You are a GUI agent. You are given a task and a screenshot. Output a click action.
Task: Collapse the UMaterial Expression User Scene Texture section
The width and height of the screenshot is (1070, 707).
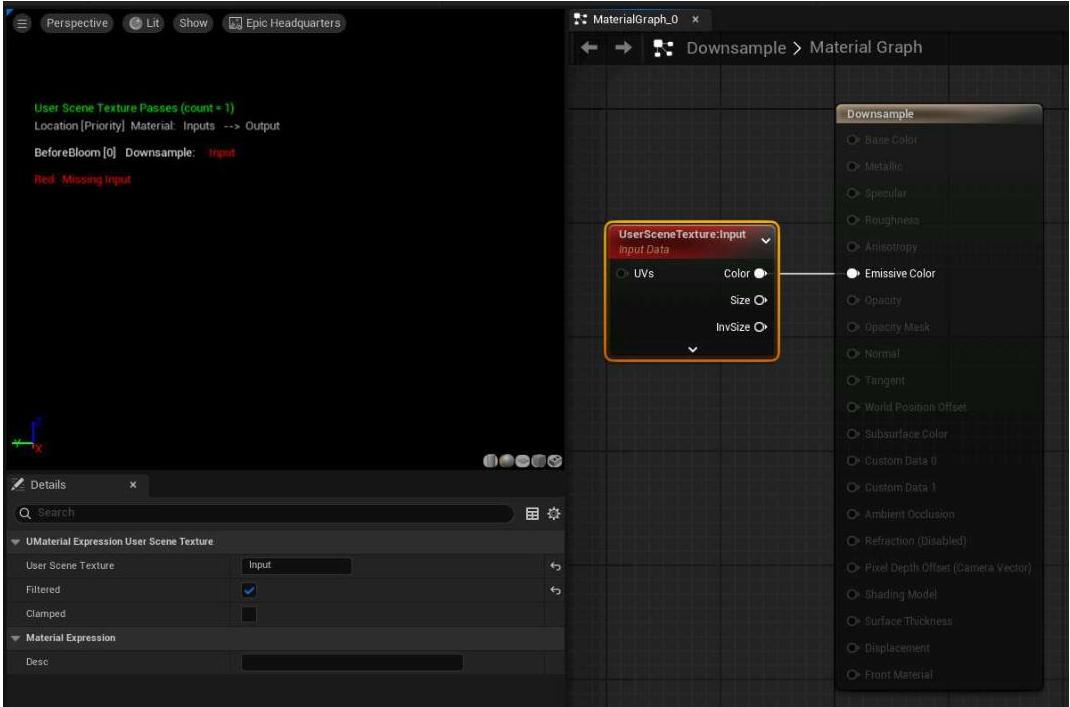(x=16, y=542)
